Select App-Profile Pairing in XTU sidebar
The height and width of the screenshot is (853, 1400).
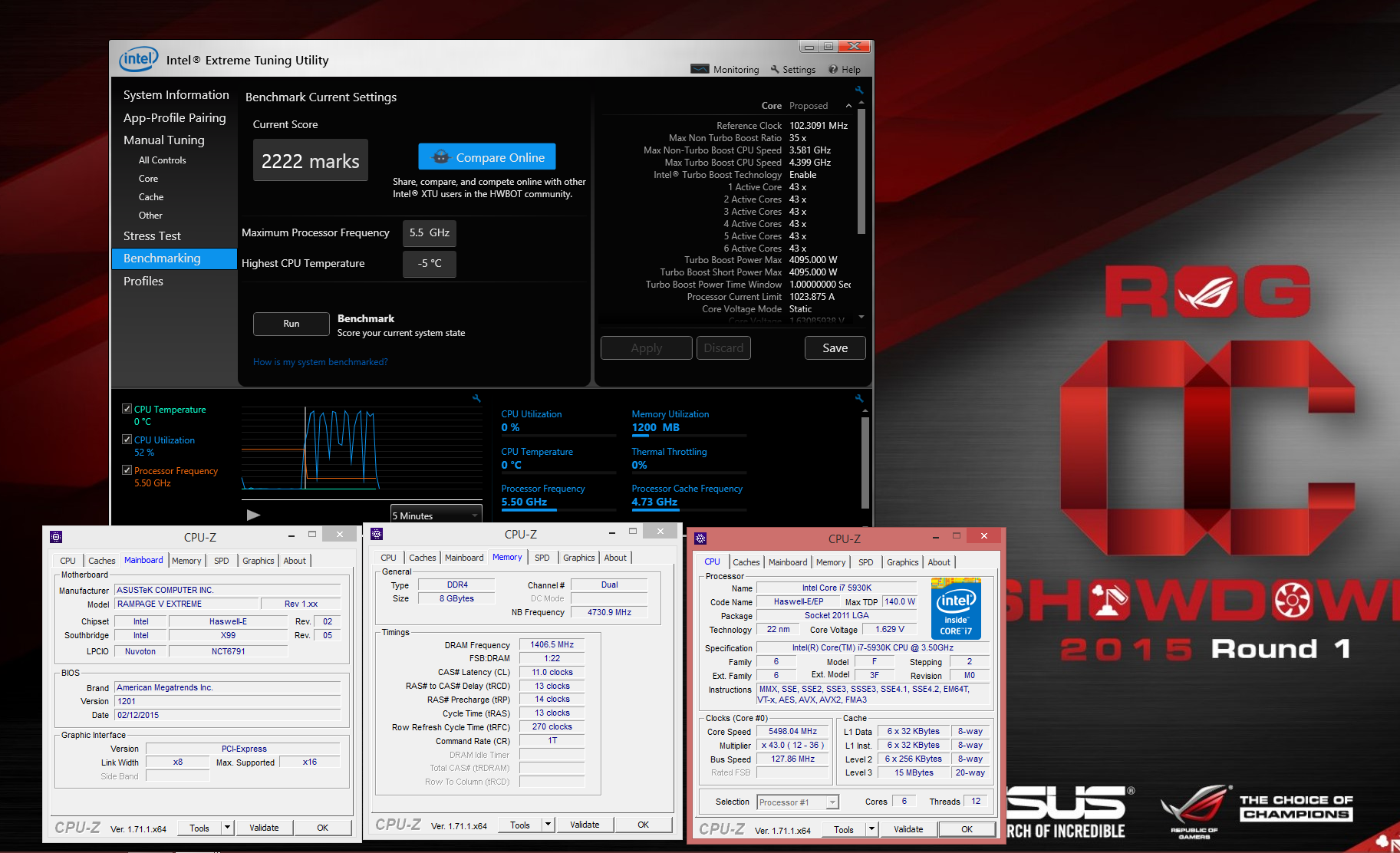click(175, 117)
